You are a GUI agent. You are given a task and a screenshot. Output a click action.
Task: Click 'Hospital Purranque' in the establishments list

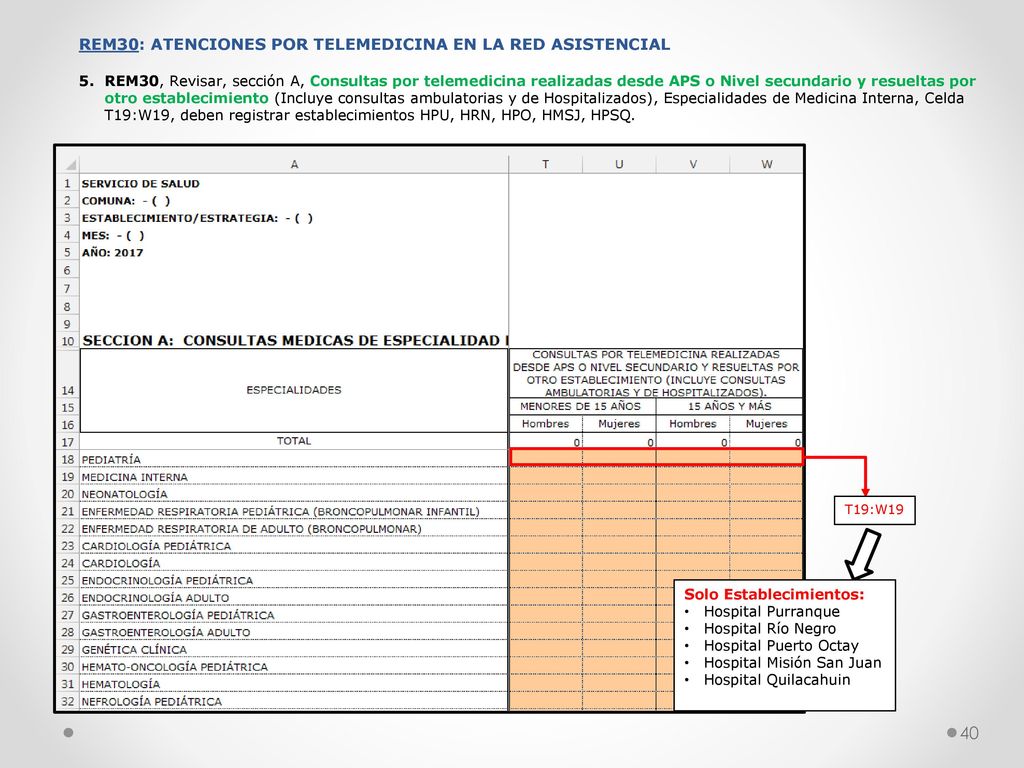pyautogui.click(x=771, y=612)
